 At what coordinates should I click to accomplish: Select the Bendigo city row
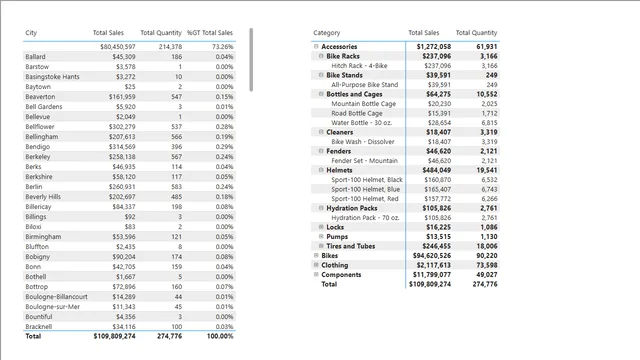point(129,147)
